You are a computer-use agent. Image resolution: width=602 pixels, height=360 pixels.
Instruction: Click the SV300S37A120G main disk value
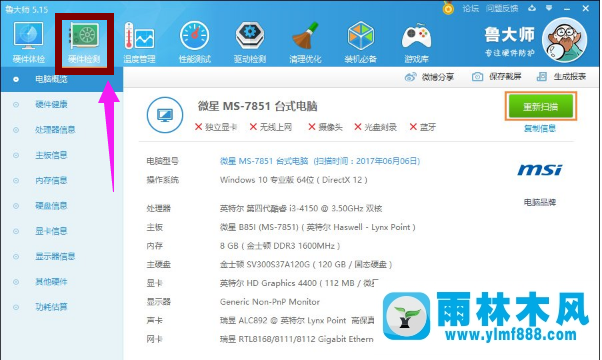306,264
